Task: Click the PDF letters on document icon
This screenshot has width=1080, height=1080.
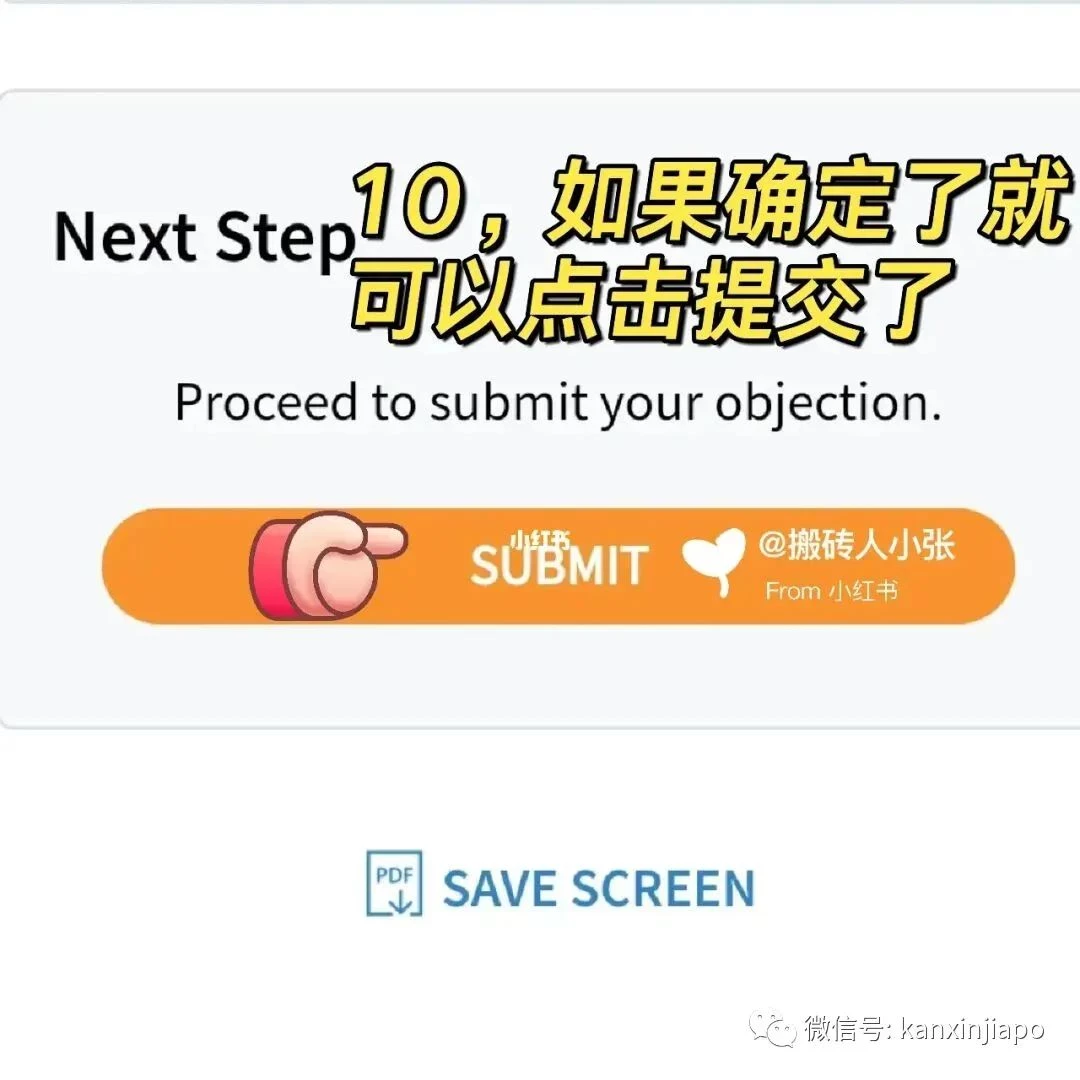Action: (x=394, y=875)
